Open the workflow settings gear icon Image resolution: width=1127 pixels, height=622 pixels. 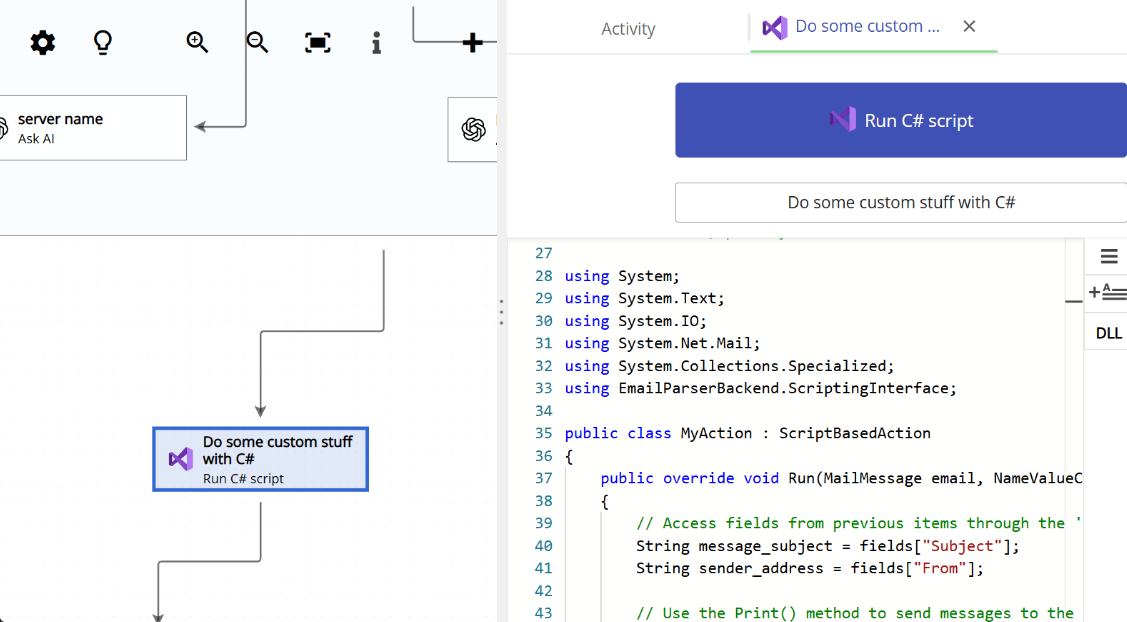pos(42,42)
